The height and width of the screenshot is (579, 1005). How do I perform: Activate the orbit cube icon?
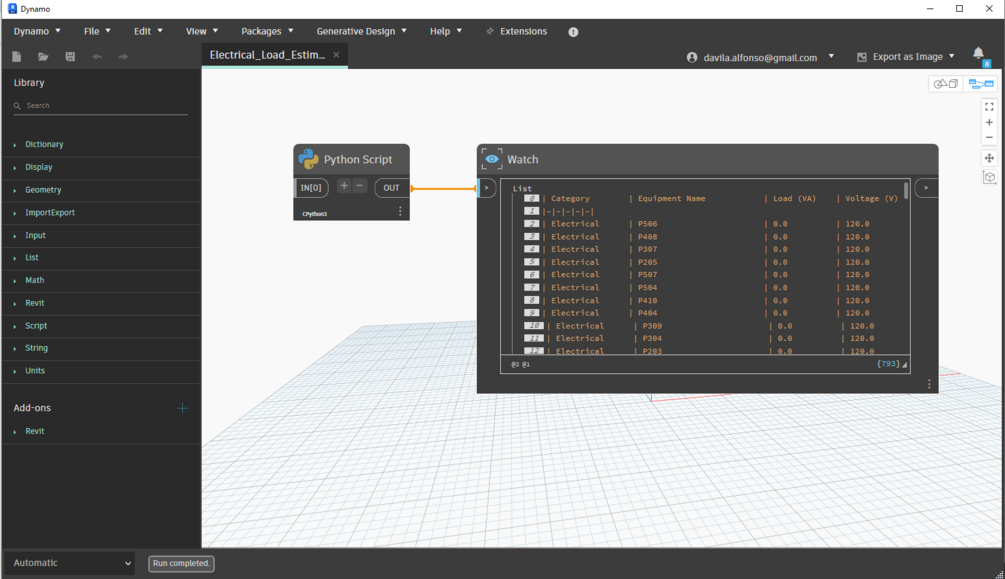coord(989,177)
